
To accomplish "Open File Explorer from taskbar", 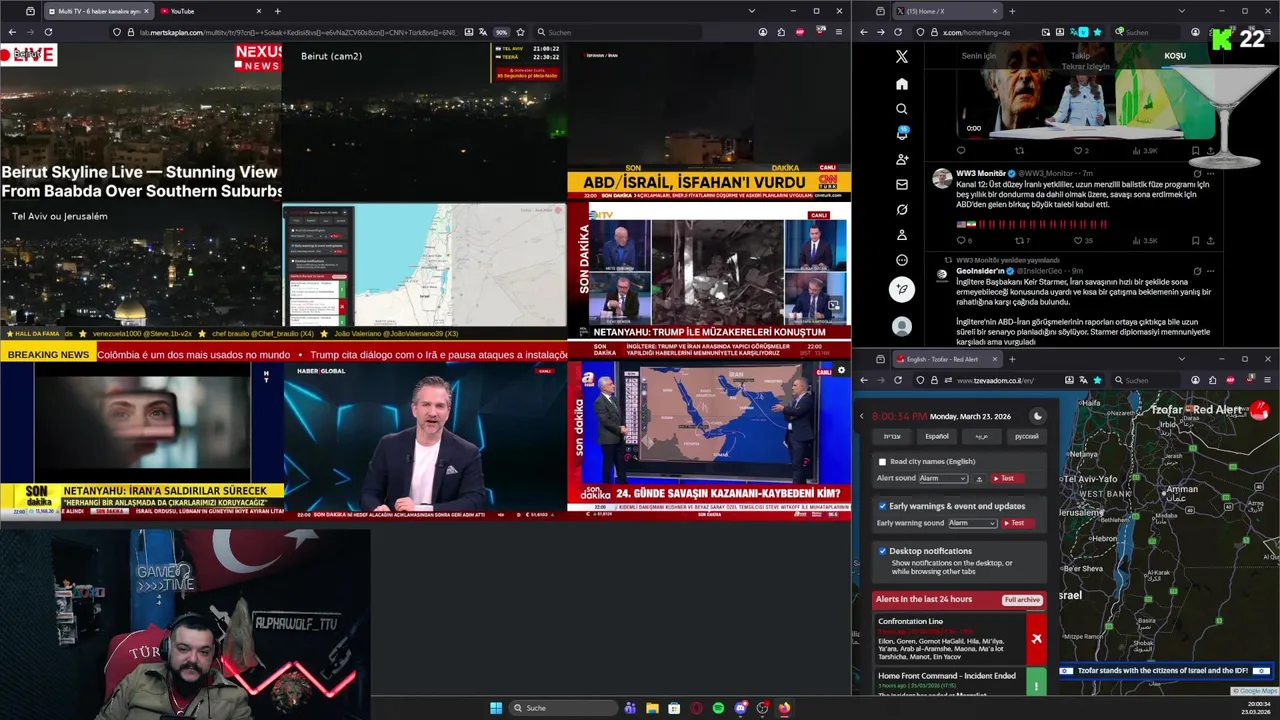I will [652, 708].
